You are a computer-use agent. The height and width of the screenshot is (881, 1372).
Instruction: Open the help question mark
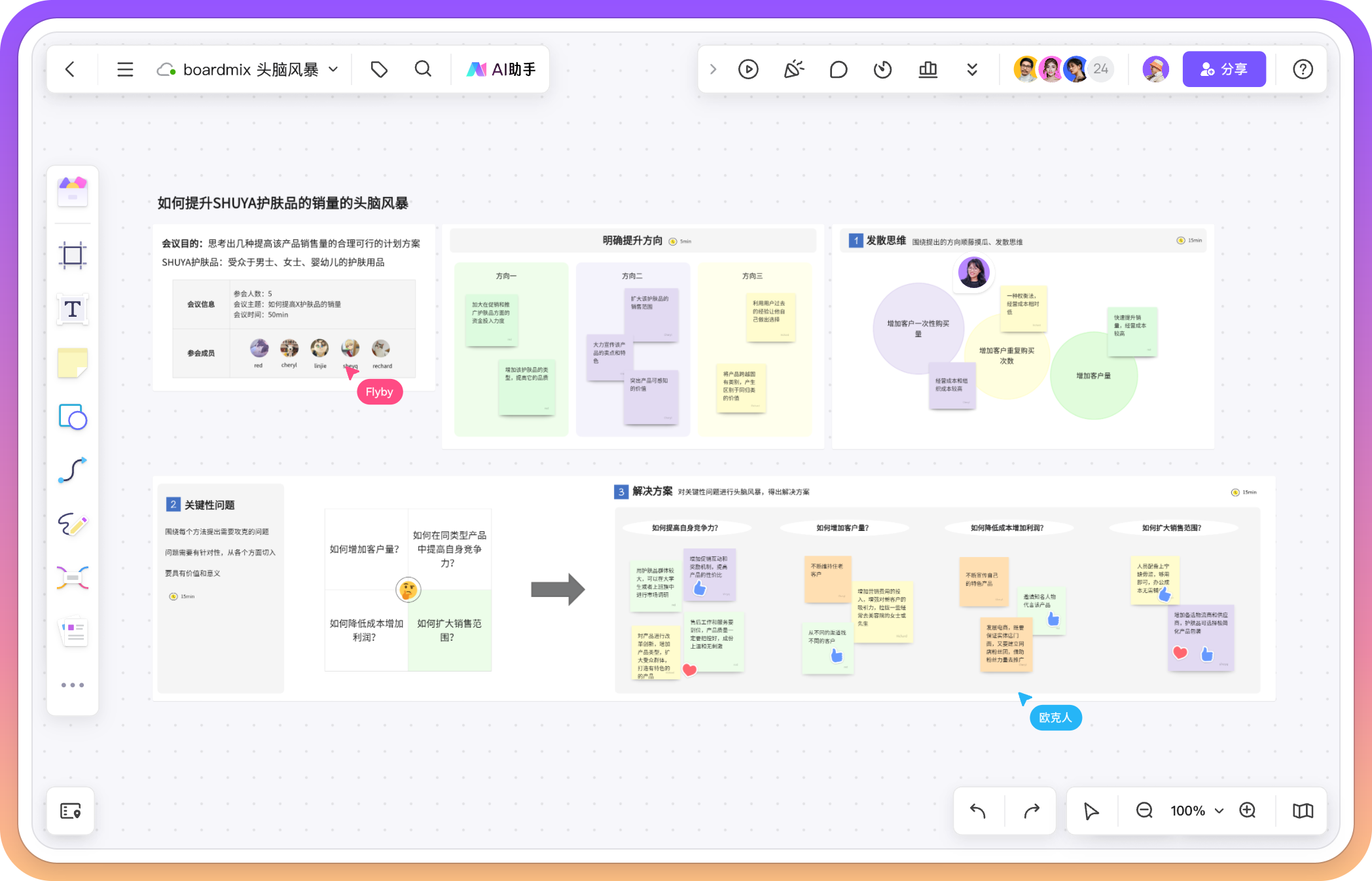coord(1303,69)
